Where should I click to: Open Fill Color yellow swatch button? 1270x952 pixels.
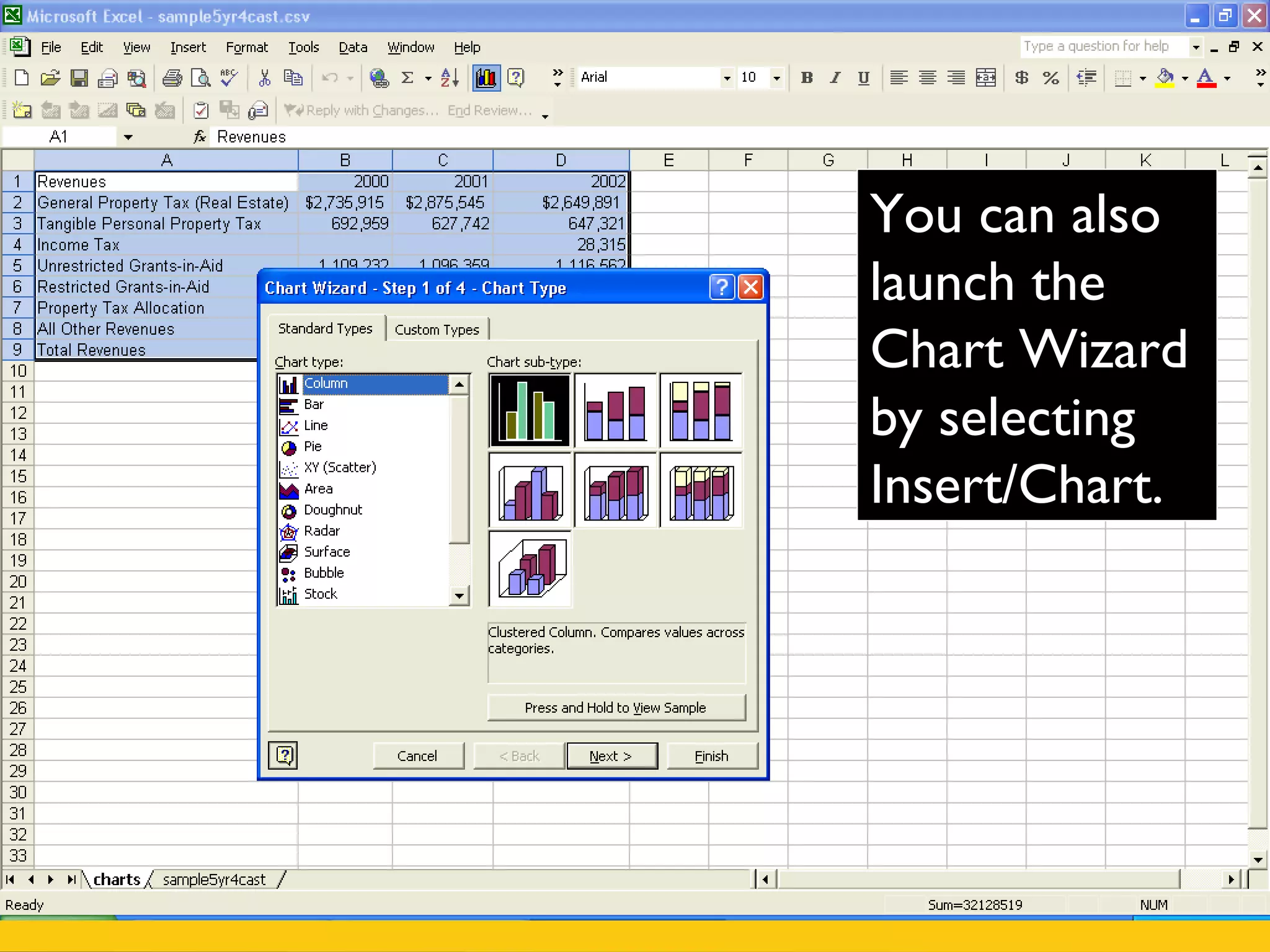click(1165, 77)
